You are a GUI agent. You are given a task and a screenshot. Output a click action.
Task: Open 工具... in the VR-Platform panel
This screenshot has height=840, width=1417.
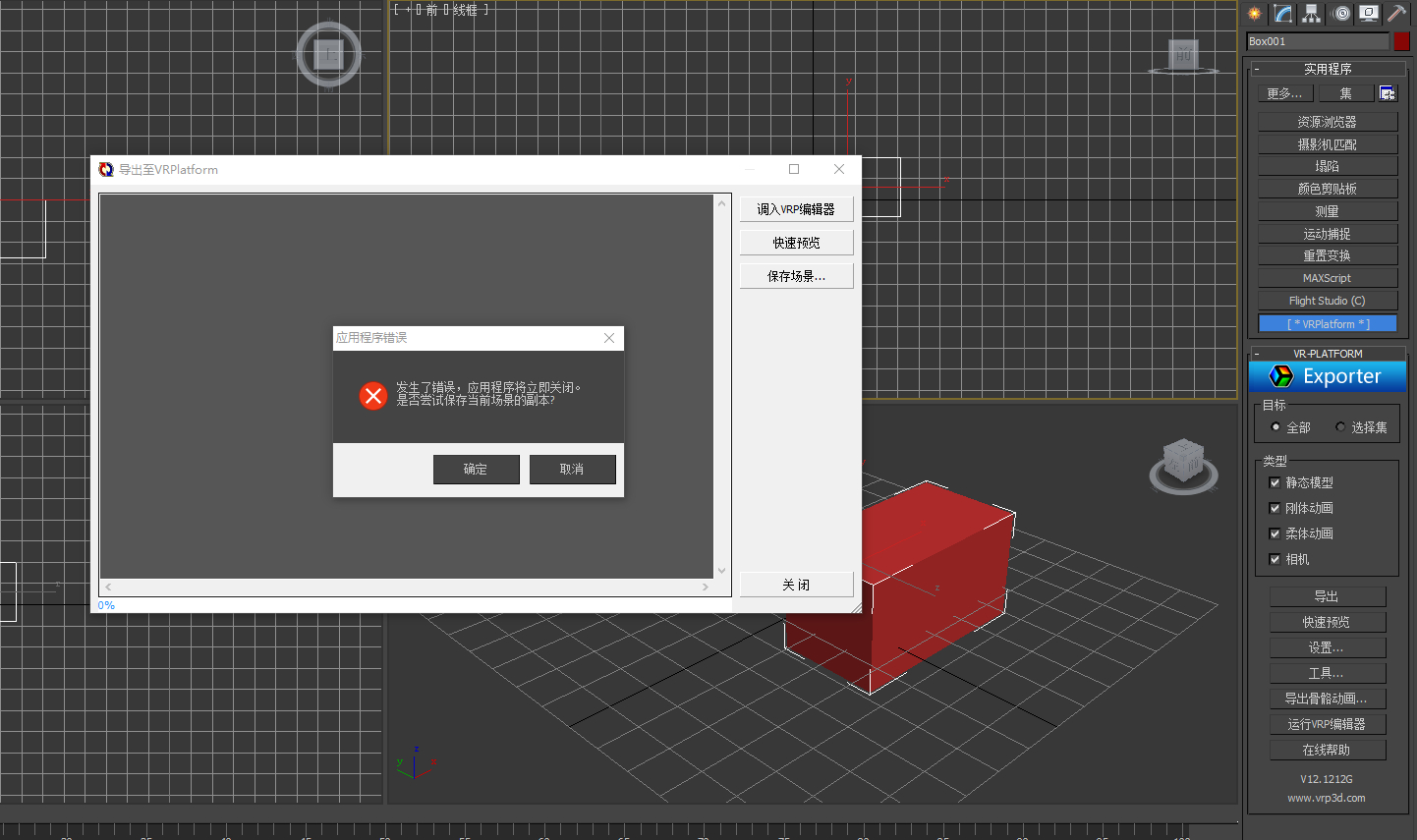(1328, 673)
